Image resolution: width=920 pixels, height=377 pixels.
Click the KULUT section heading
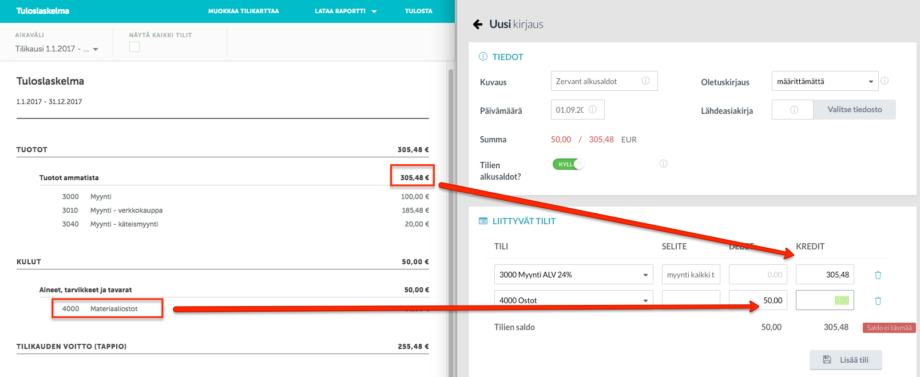28,262
